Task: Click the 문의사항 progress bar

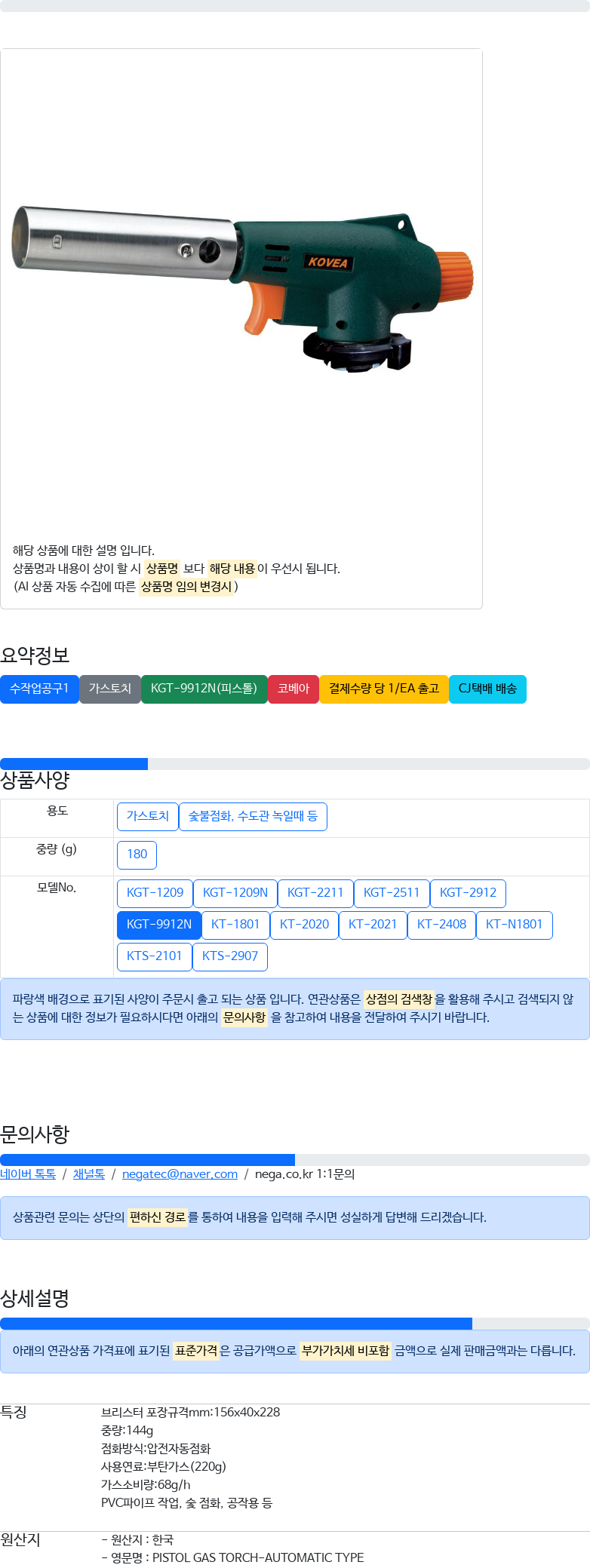Action: (x=295, y=1160)
